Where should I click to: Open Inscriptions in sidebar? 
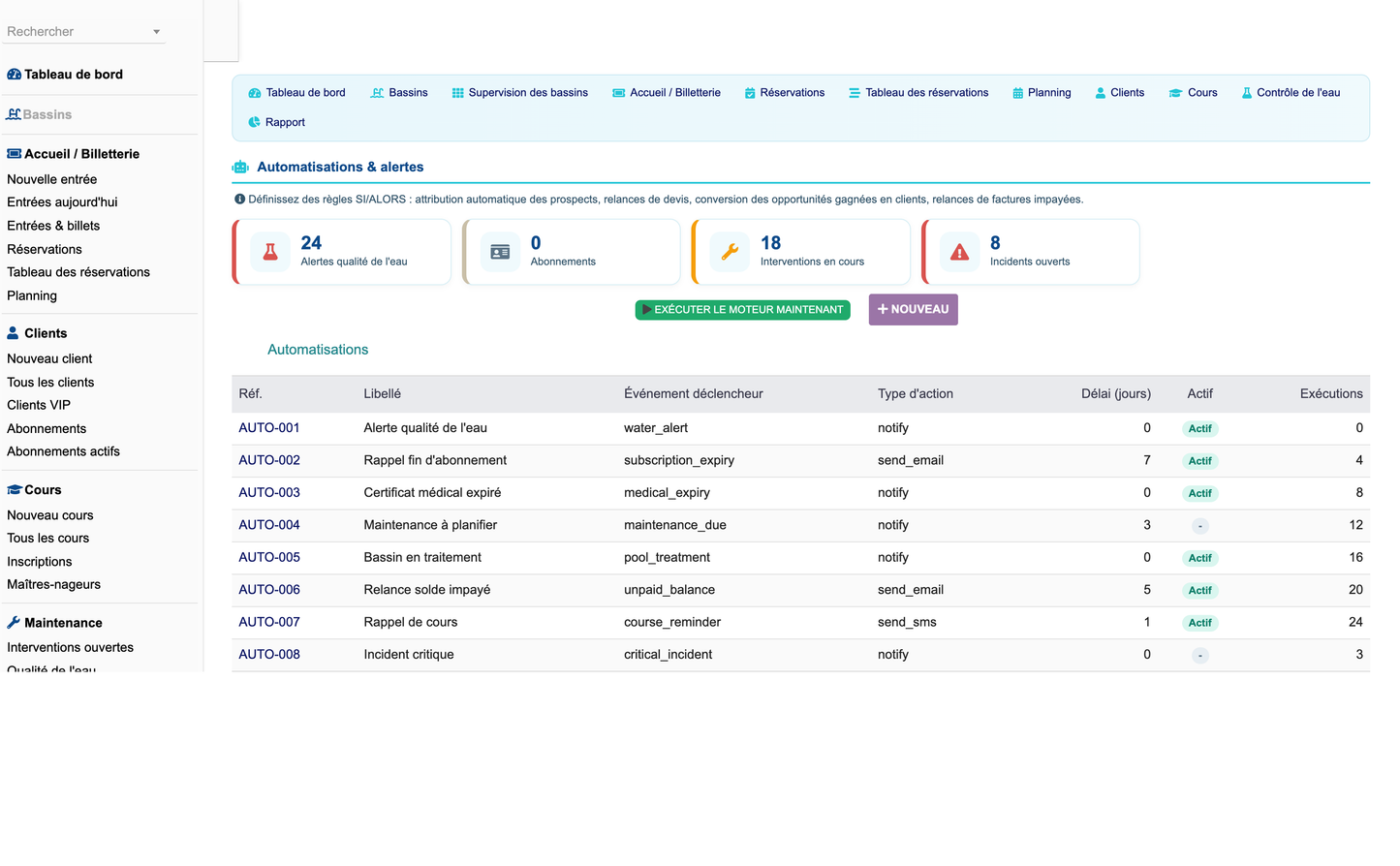point(40,562)
